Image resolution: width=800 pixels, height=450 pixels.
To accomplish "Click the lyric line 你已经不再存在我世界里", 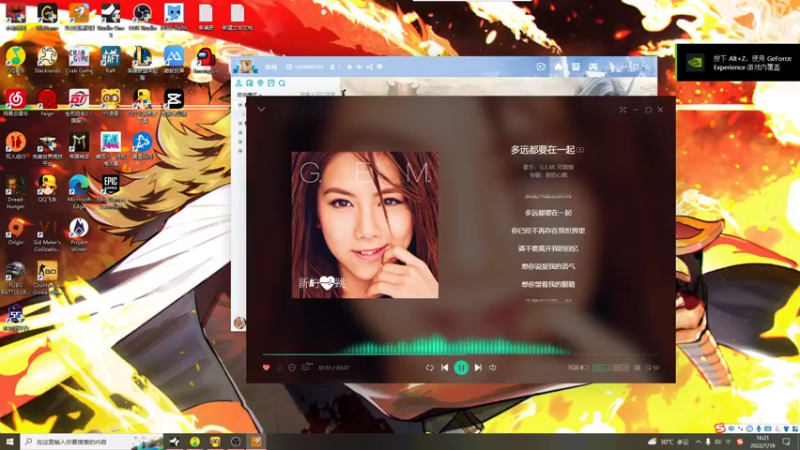I will 548,231.
